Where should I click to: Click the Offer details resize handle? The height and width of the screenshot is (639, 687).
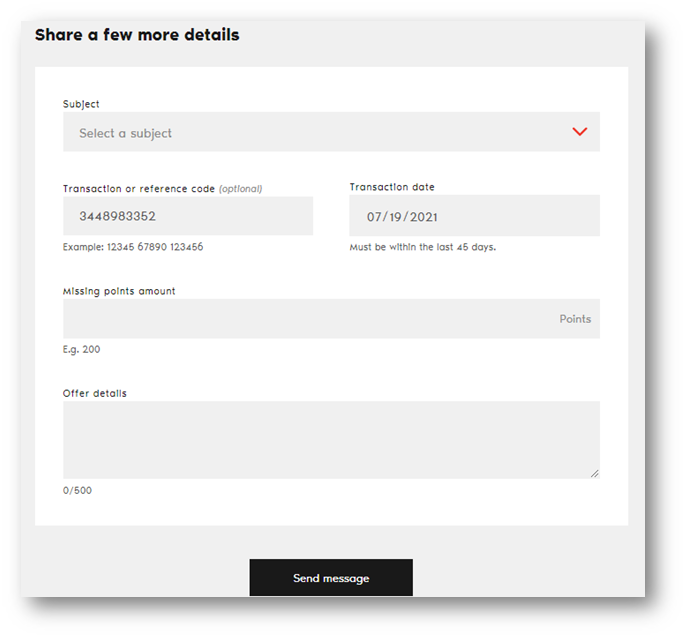point(594,473)
